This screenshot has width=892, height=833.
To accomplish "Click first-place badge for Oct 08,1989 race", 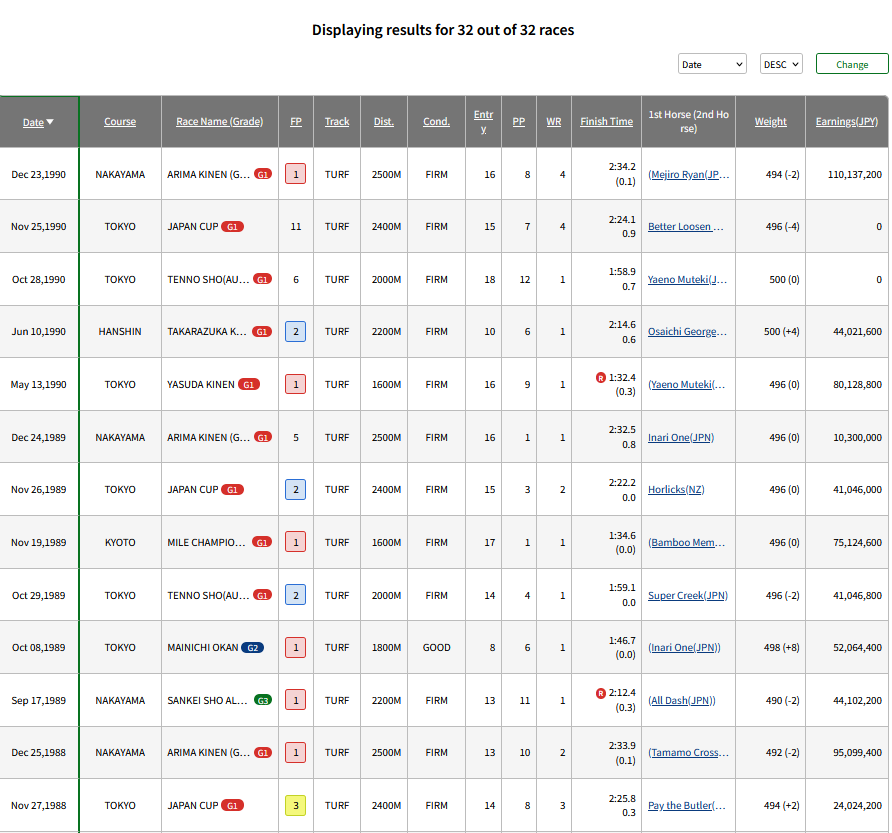I will [296, 648].
